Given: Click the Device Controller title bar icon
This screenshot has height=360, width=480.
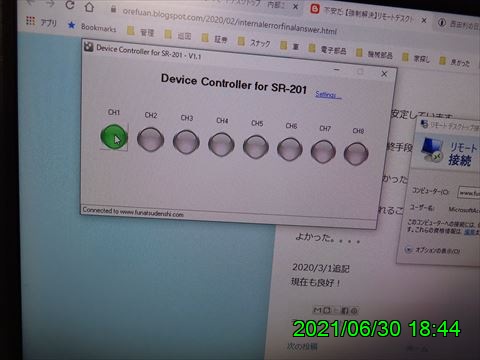Looking at the screenshot, I should [88, 46].
